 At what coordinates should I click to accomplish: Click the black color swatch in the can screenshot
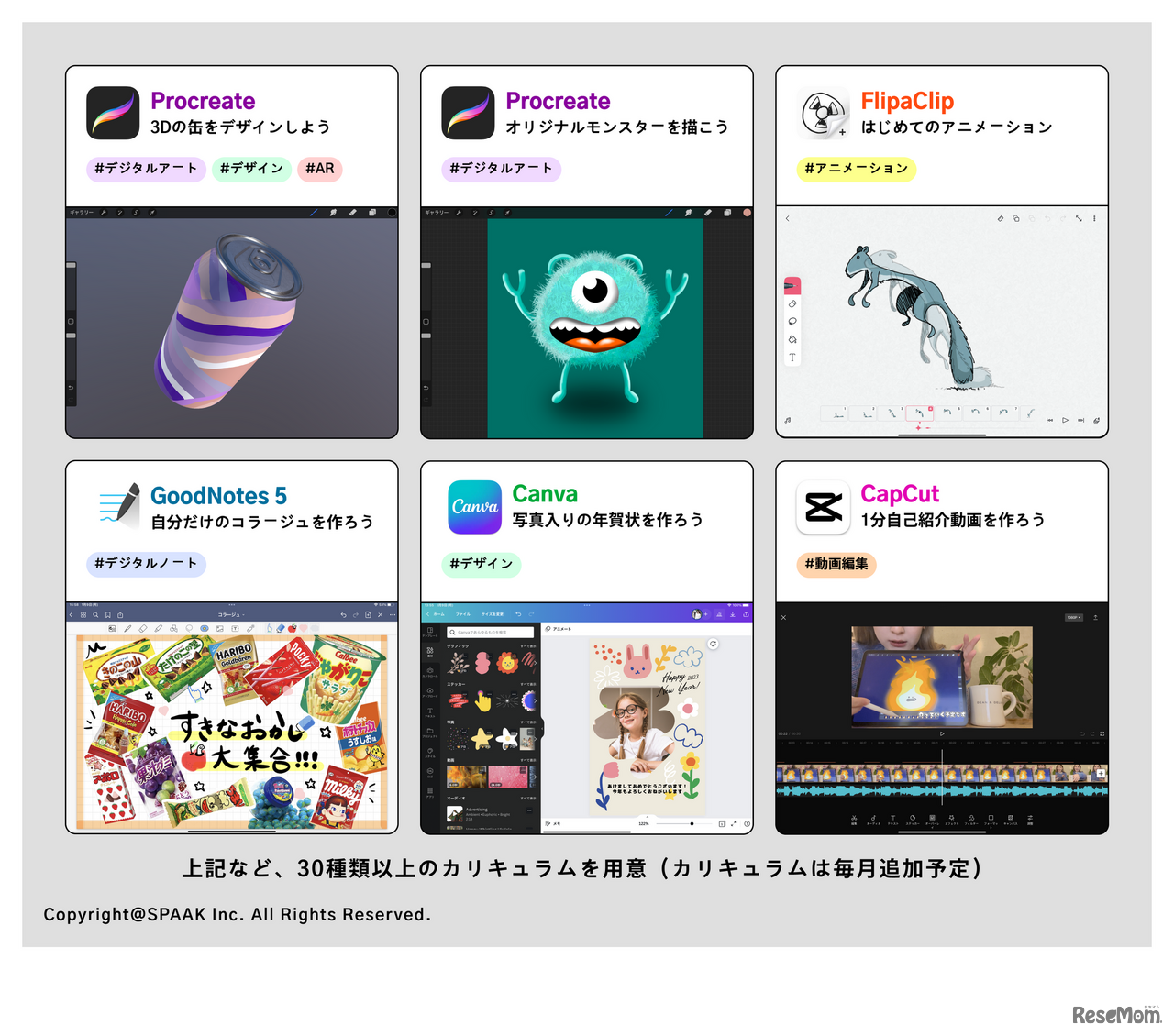pos(392,213)
